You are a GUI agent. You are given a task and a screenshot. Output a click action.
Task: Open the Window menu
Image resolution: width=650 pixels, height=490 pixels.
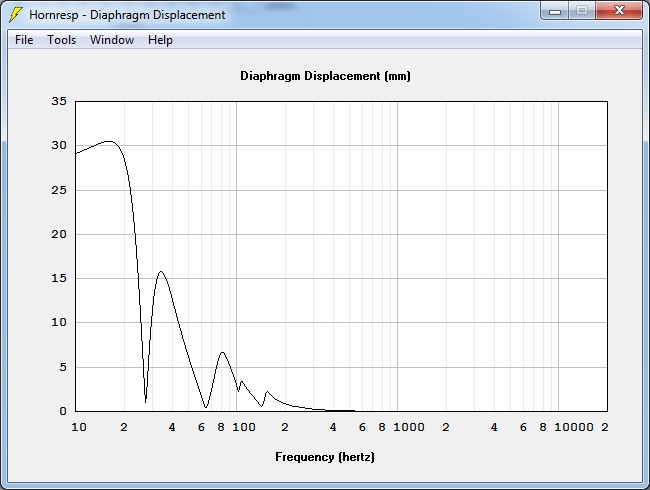point(112,40)
